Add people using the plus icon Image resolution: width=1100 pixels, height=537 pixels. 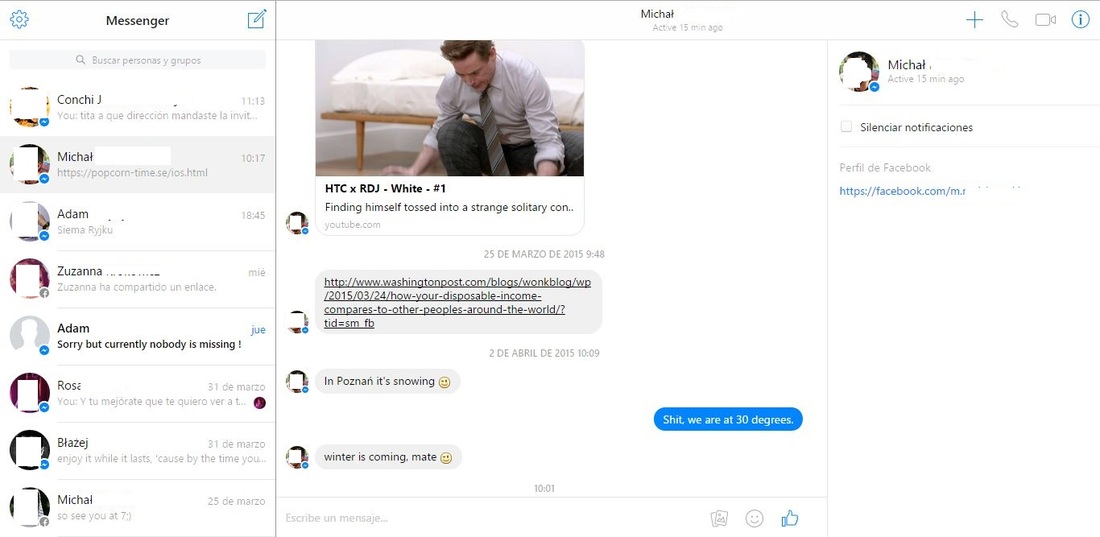[x=974, y=20]
